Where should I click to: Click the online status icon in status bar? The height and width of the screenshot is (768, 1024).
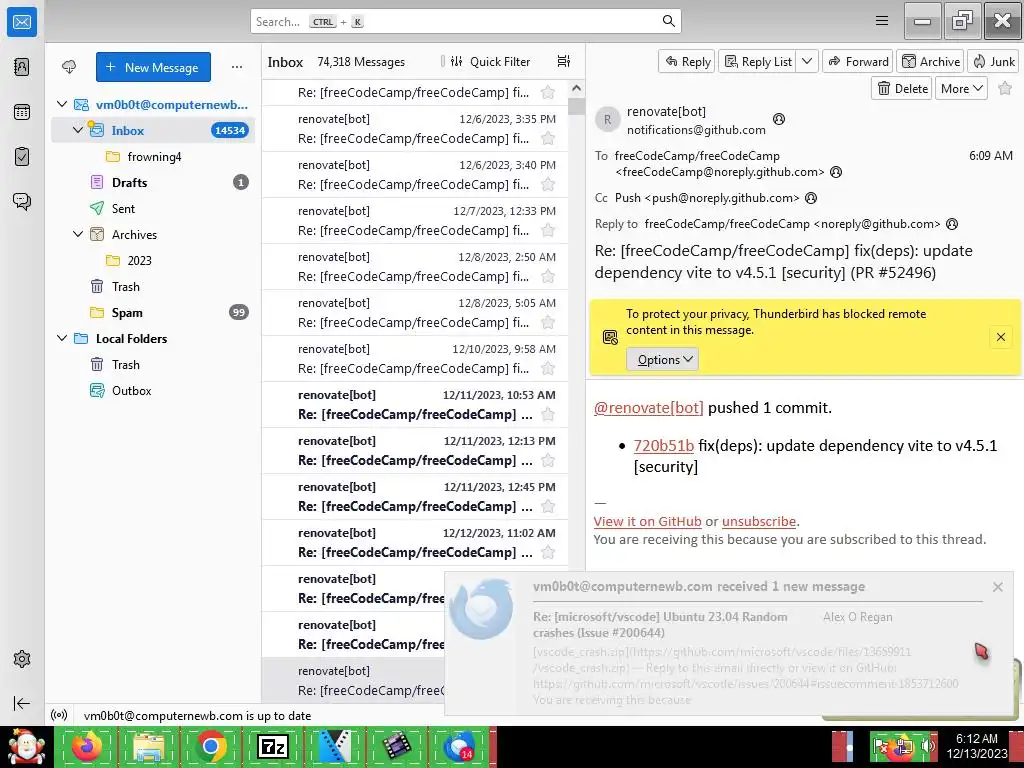coord(59,715)
